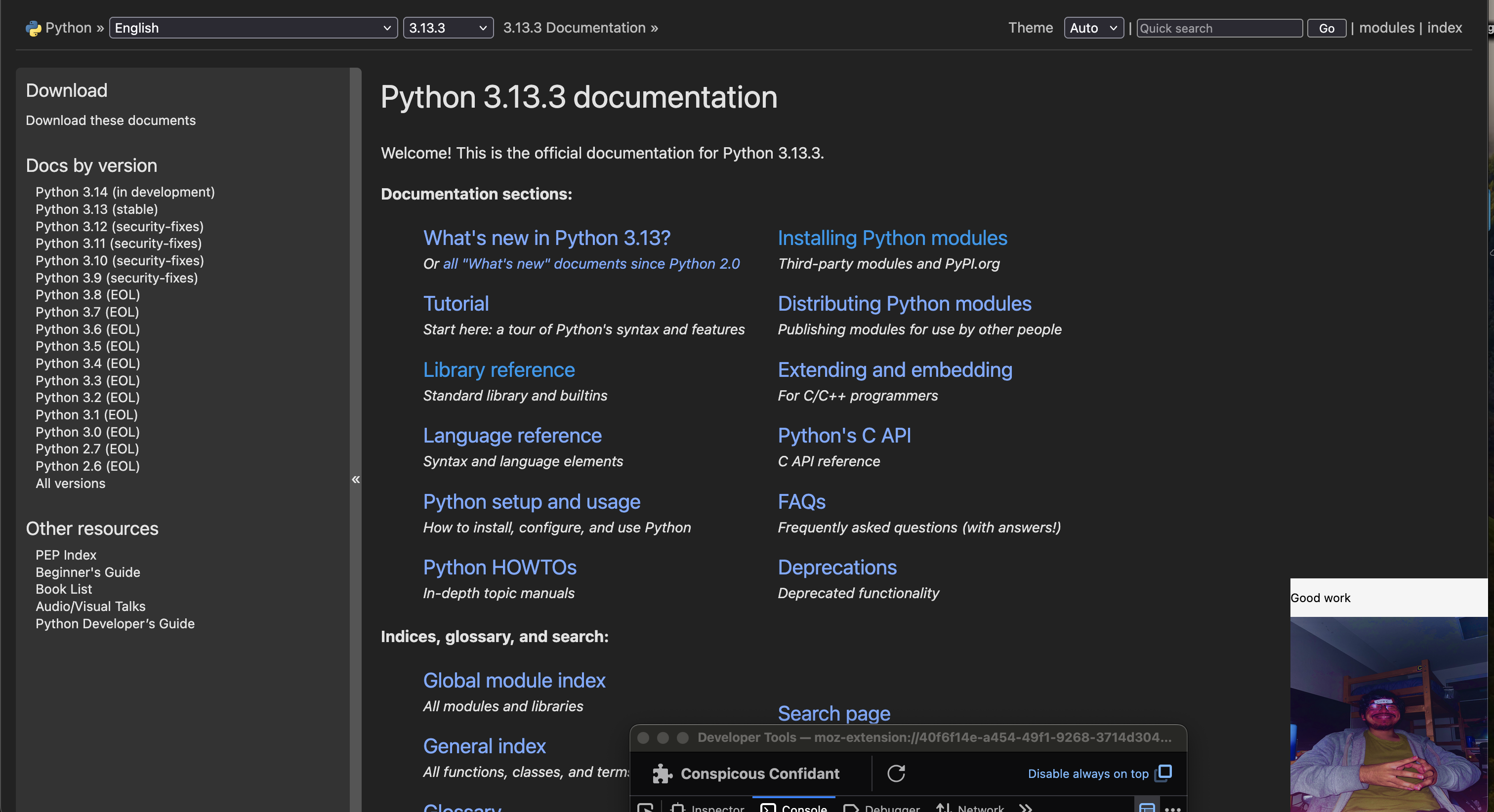Image resolution: width=1494 pixels, height=812 pixels.
Task: Open the 3.13.3 version dropdown
Action: (448, 28)
